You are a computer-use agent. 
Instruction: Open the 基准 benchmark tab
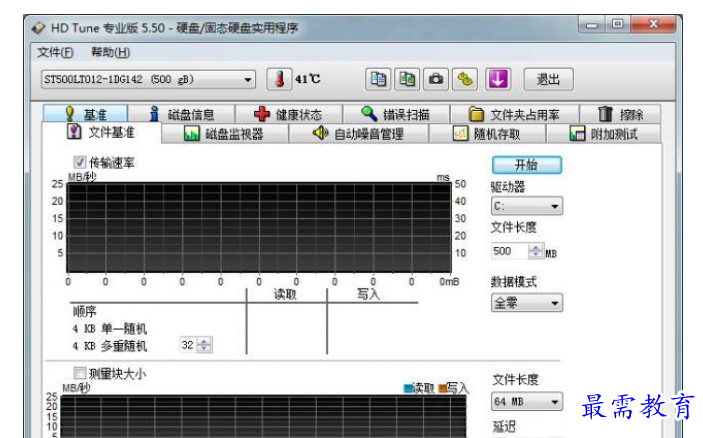(x=85, y=114)
